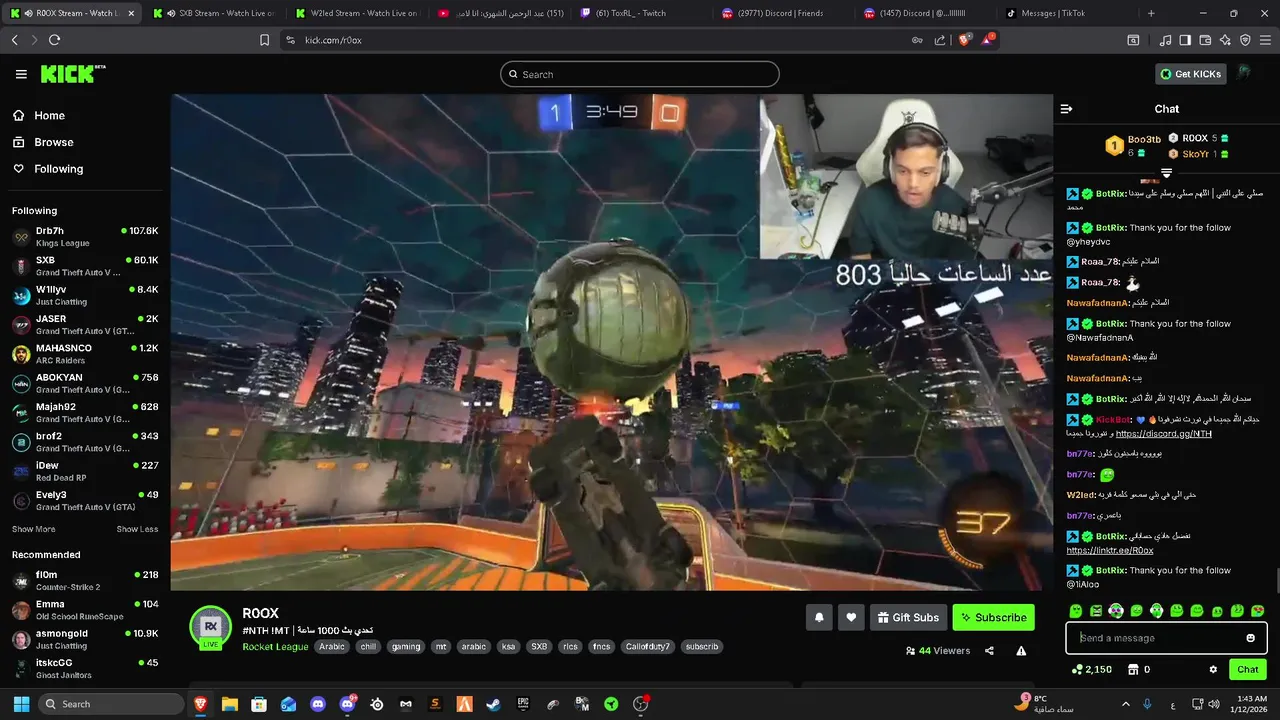
Task: Open the linktr.ee/R0ox link in chat
Action: (x=1110, y=550)
